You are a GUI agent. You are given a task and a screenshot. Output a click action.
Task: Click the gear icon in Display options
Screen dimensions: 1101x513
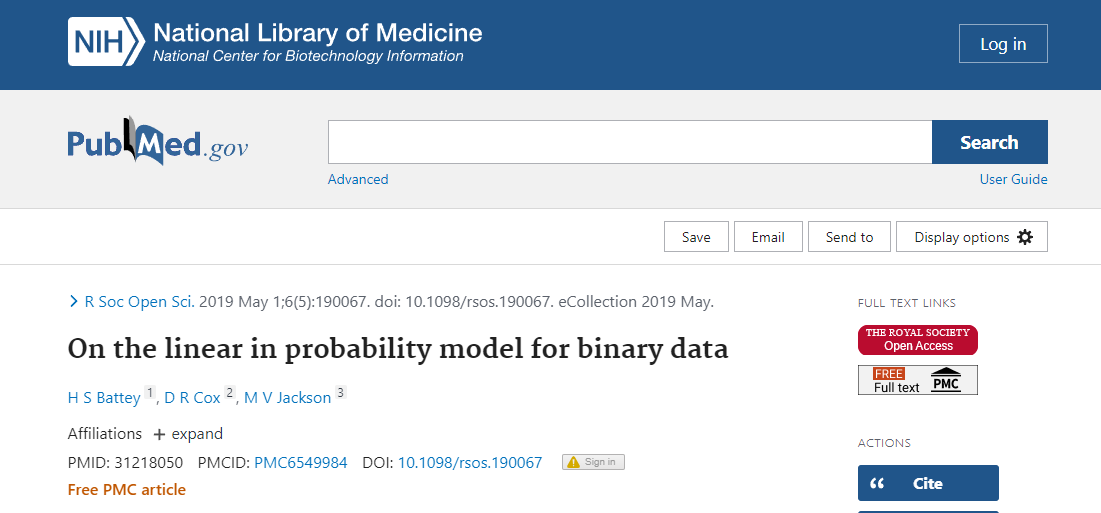[x=1024, y=237]
